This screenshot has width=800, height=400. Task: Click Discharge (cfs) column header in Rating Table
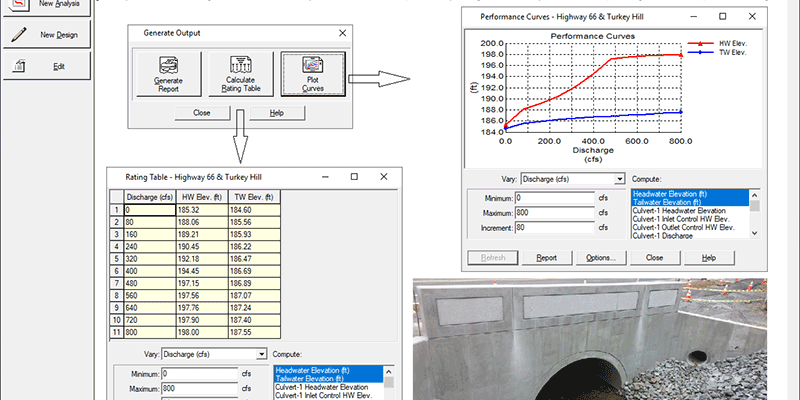click(150, 197)
